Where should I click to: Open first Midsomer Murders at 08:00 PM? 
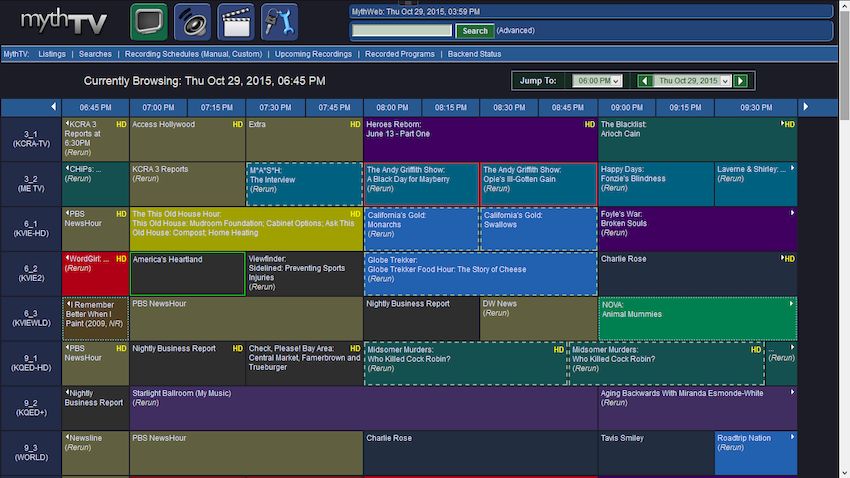(x=466, y=364)
